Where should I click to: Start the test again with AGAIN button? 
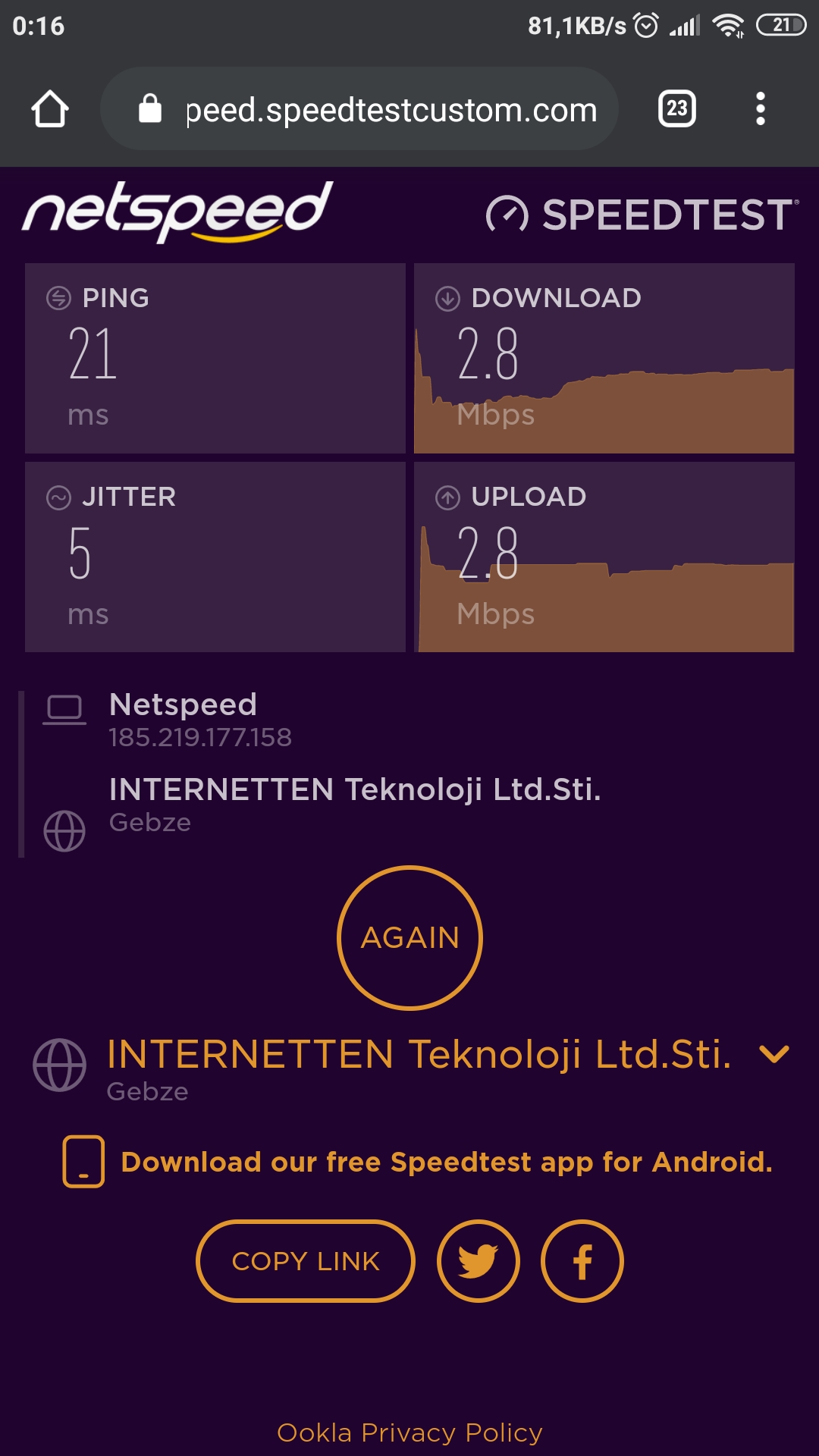click(x=409, y=938)
